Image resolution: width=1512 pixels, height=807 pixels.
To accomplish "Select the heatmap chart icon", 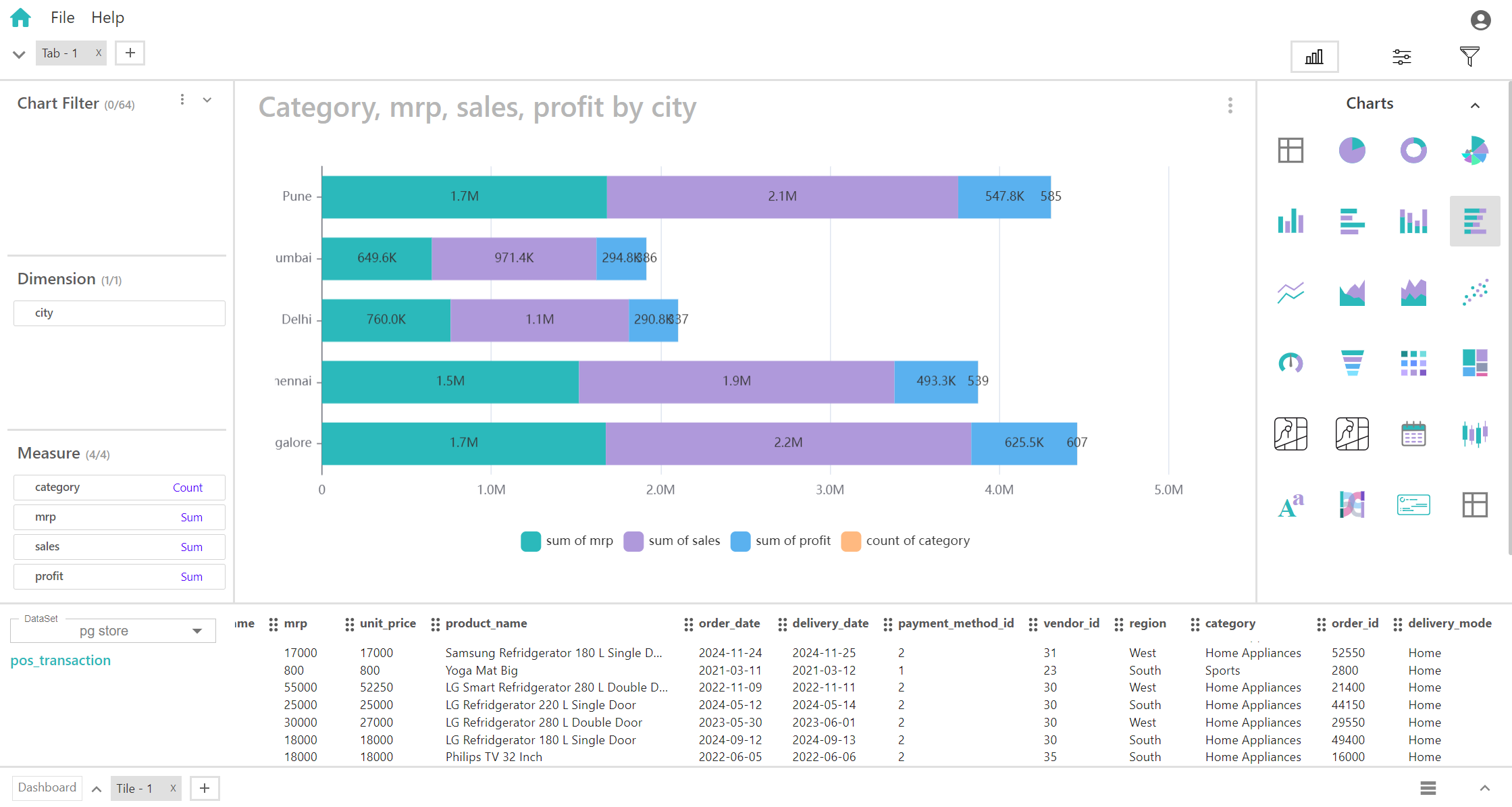I will (x=1413, y=363).
